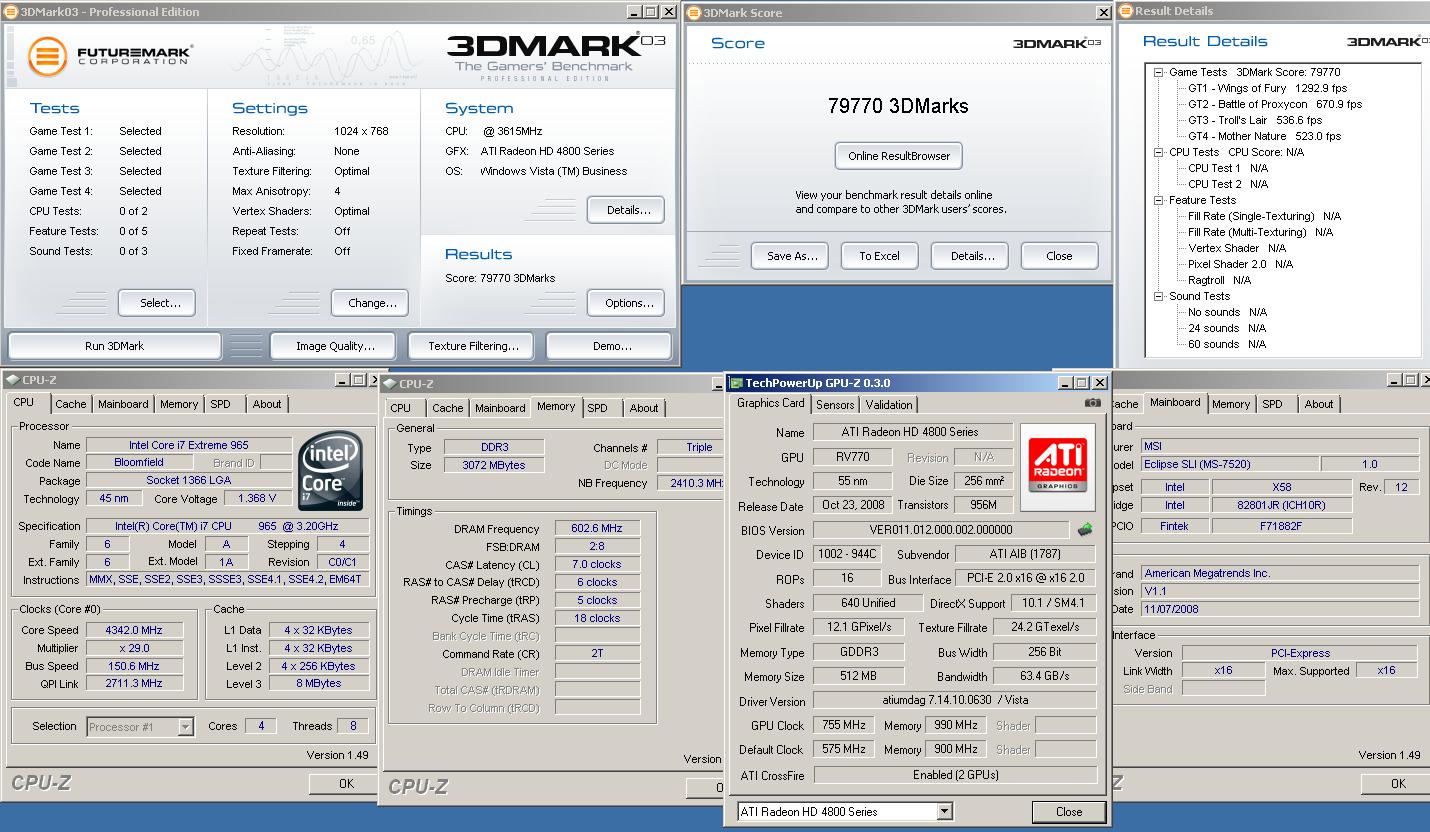The image size is (1430, 832).
Task: Collapse the Feature Tests tree node
Action: click(x=1158, y=200)
